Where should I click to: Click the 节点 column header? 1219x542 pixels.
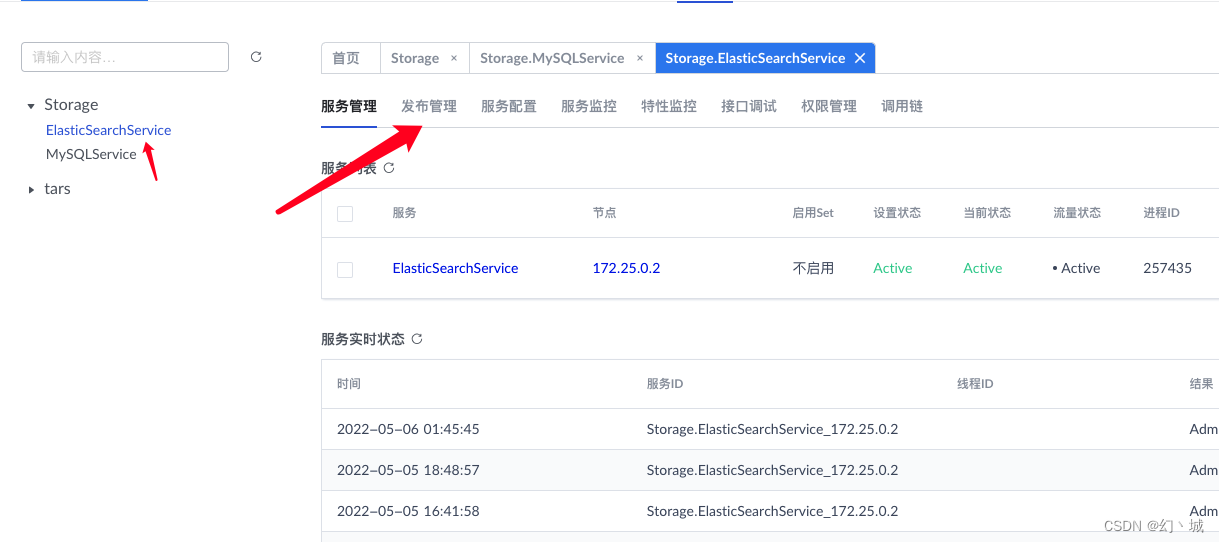coord(605,213)
